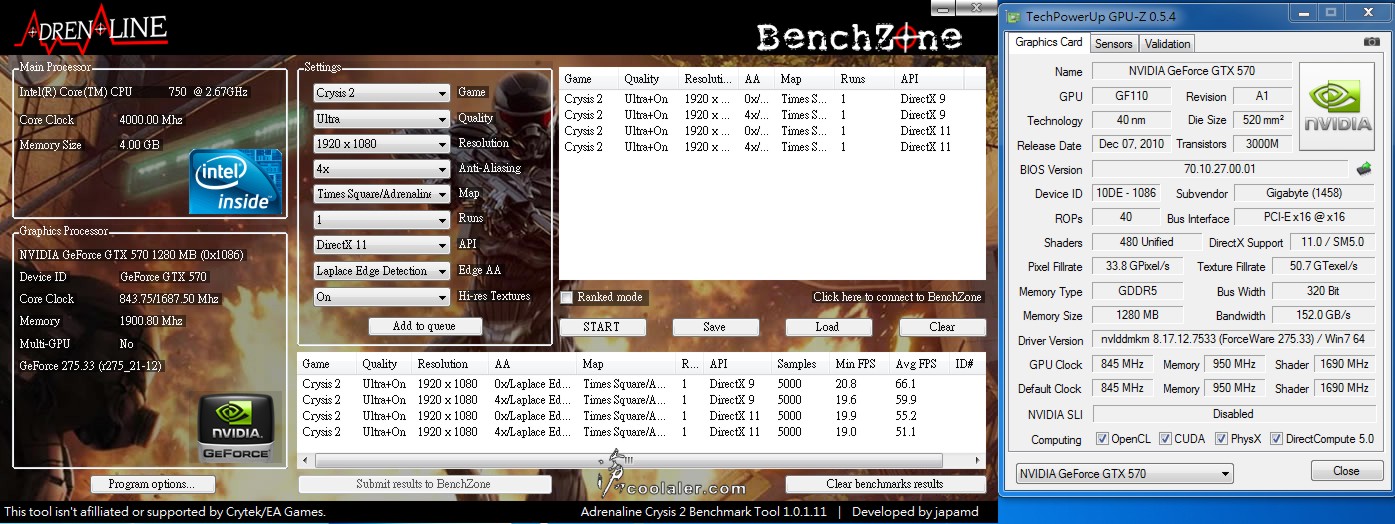
Task: Open the API dropdown showing DirectX 11
Action: [x=381, y=245]
